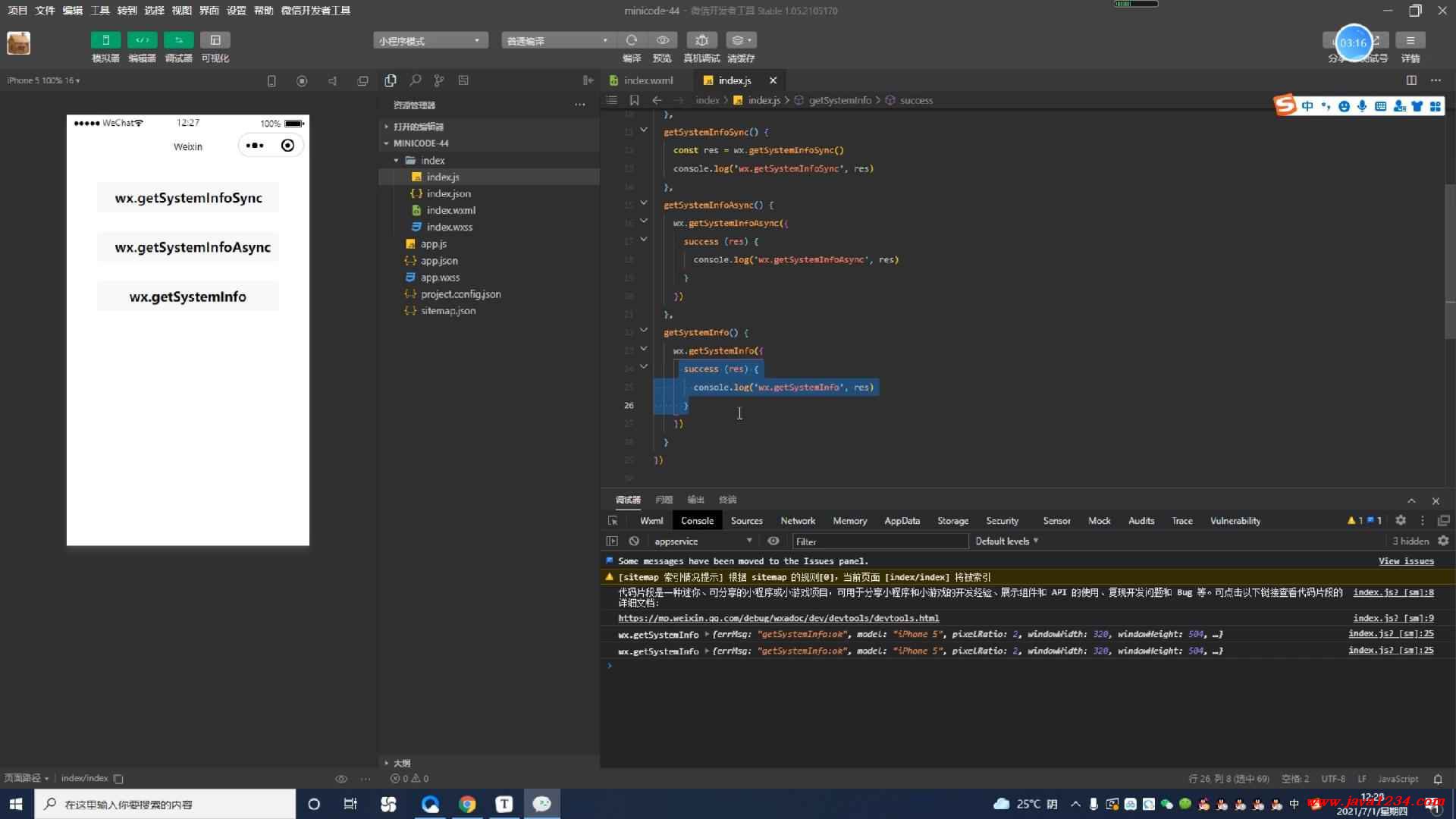Image resolution: width=1456 pixels, height=819 pixels.
Task: Toggle simulator sound mute icon
Action: point(332,80)
